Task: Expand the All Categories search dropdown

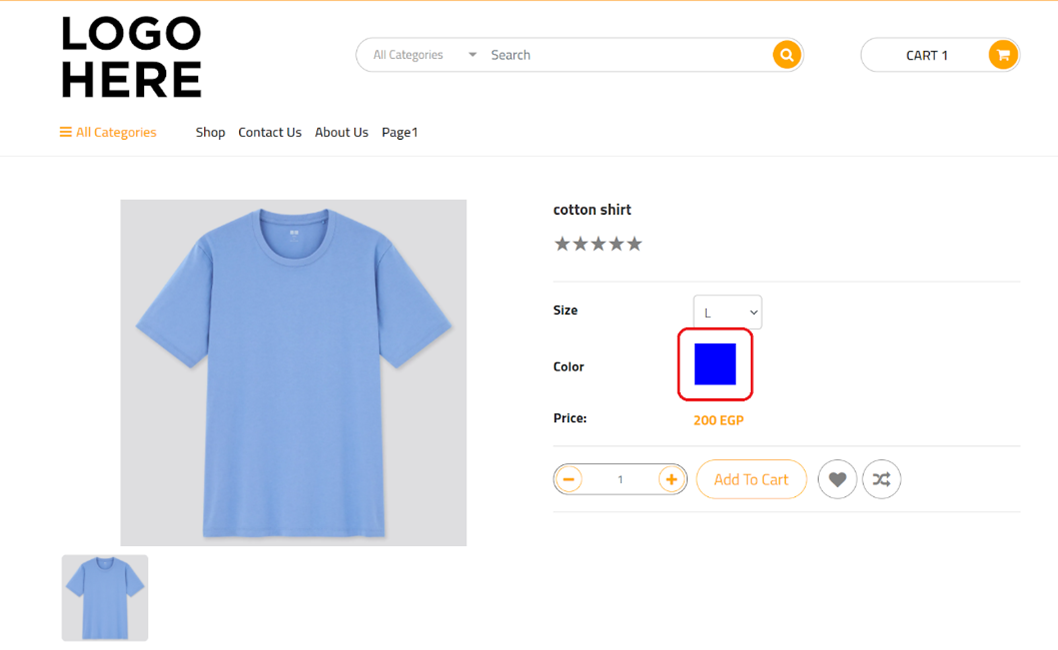Action: tap(425, 55)
